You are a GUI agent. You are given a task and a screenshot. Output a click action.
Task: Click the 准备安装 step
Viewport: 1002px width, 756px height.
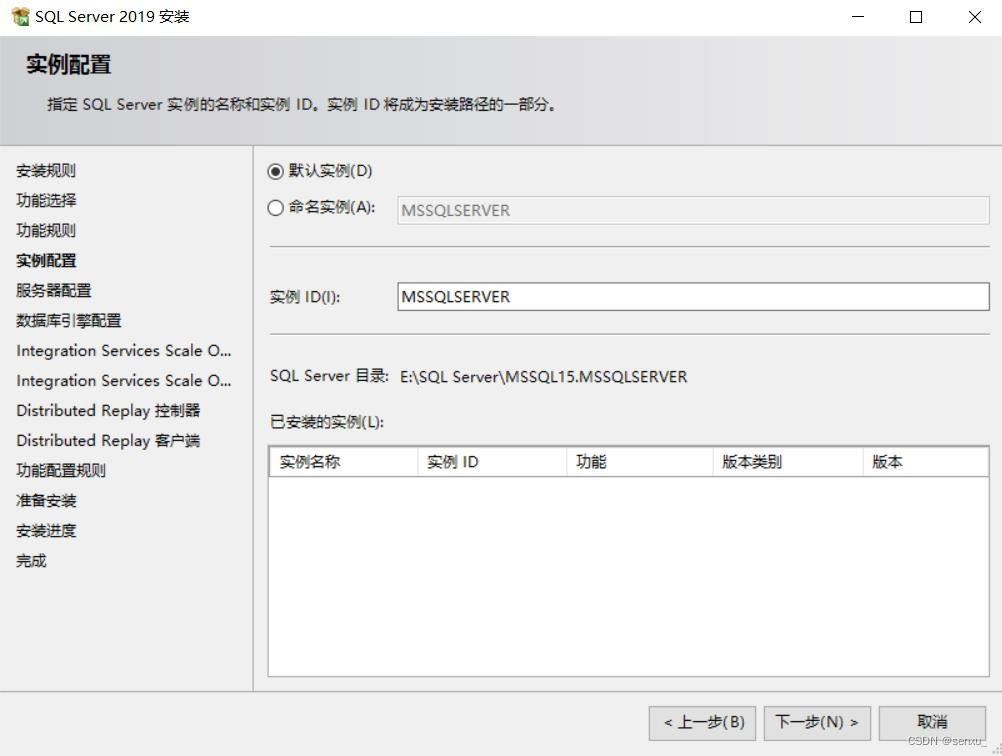46,500
